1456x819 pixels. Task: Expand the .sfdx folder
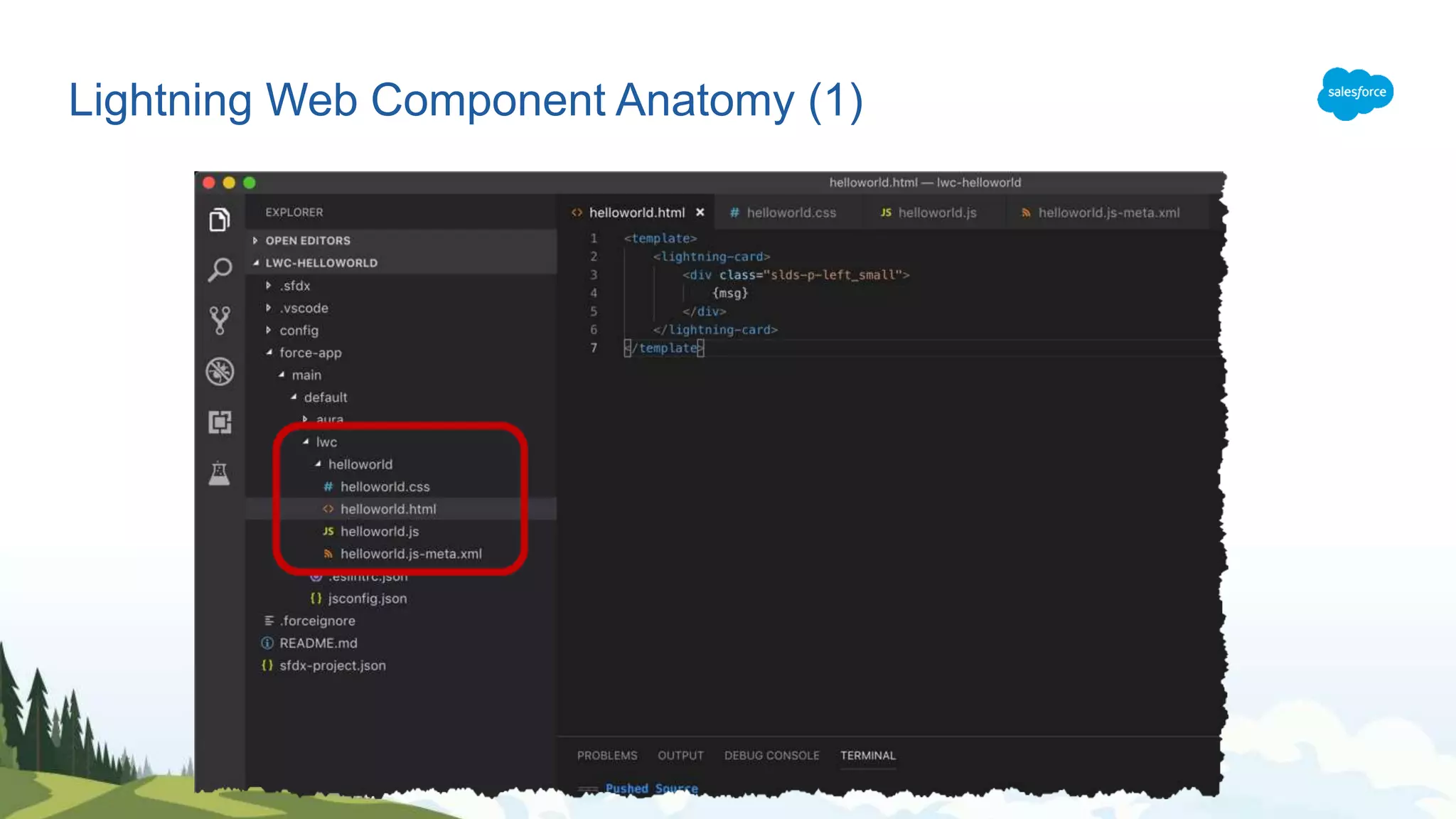tap(268, 285)
